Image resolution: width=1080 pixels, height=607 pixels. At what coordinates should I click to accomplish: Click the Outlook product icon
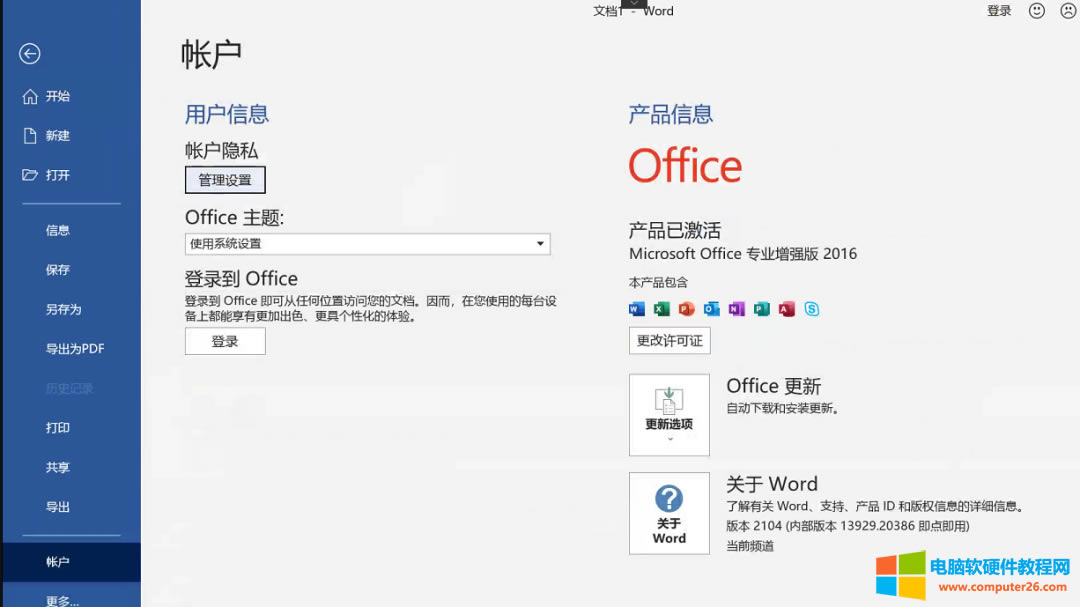click(x=711, y=309)
